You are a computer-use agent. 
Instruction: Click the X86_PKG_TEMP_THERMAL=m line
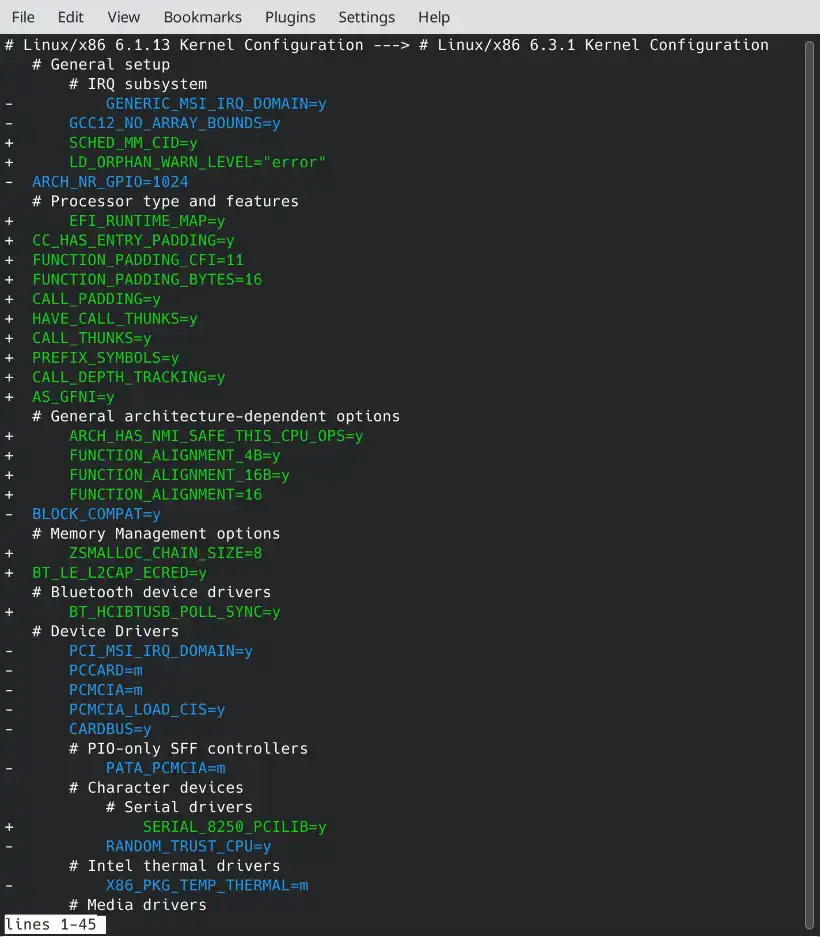207,886
